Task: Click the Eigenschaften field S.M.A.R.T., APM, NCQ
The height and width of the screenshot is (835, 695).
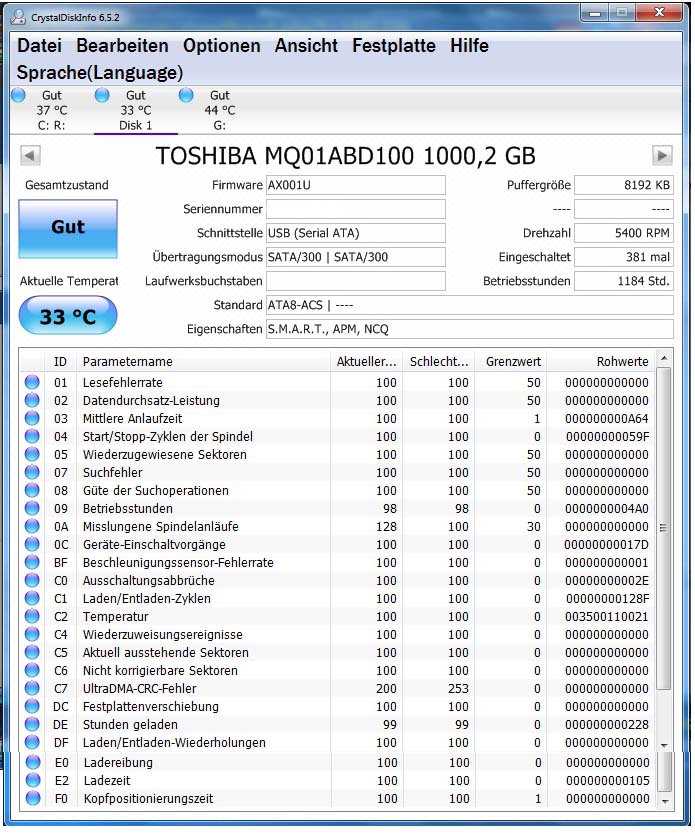Action: click(x=470, y=329)
